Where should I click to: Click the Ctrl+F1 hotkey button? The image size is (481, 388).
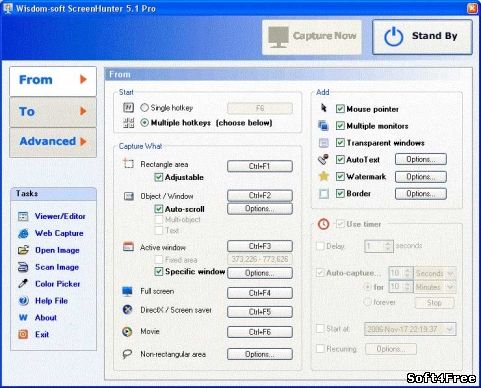pos(260,166)
